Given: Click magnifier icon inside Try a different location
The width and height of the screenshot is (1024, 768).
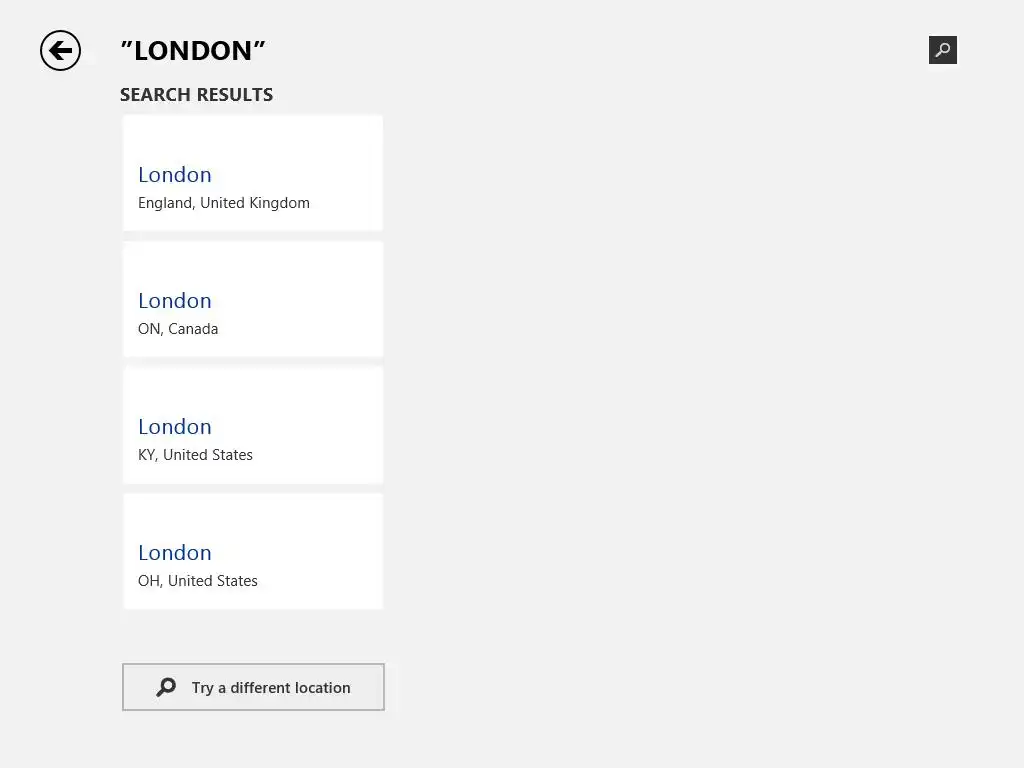Looking at the screenshot, I should click(x=166, y=687).
